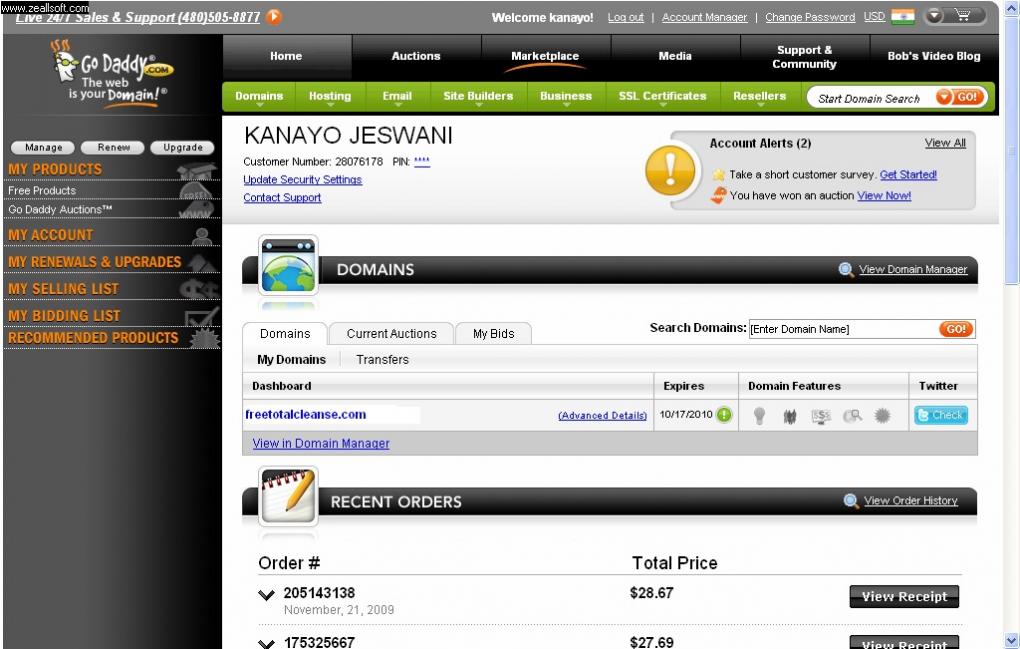The height and width of the screenshot is (649, 1020).
Task: Expand order 205143138 chevron
Action: [266, 594]
